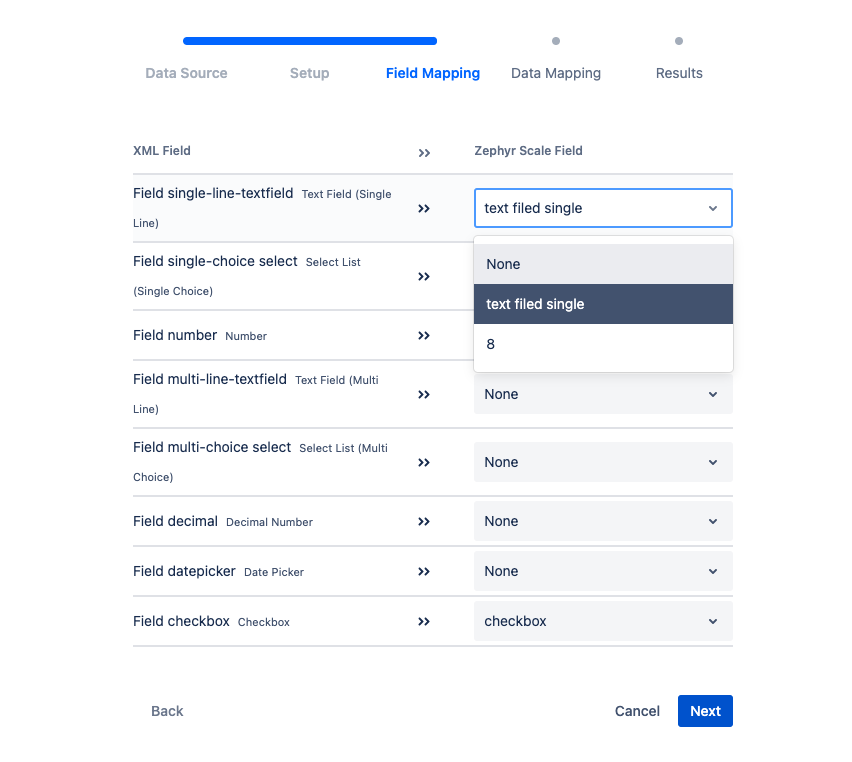Click the double-arrow icon in the header row
The image size is (852, 762).
point(424,152)
